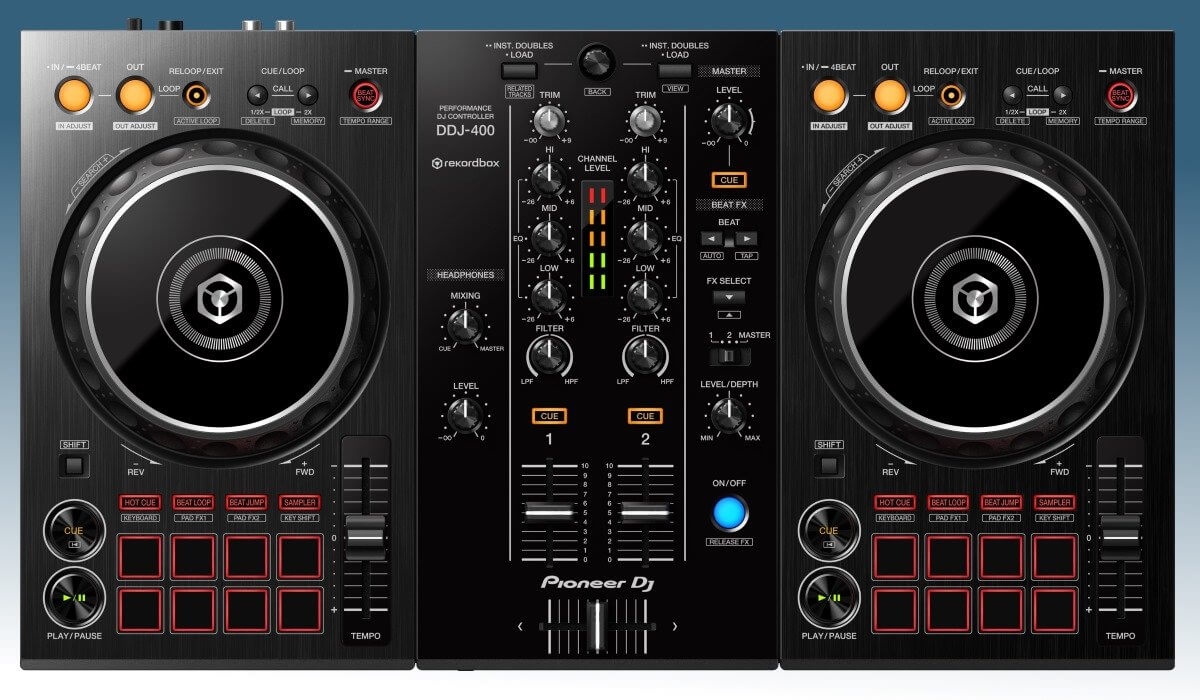
Task: Select HOT CUE pad mode on left deck
Action: click(141, 503)
